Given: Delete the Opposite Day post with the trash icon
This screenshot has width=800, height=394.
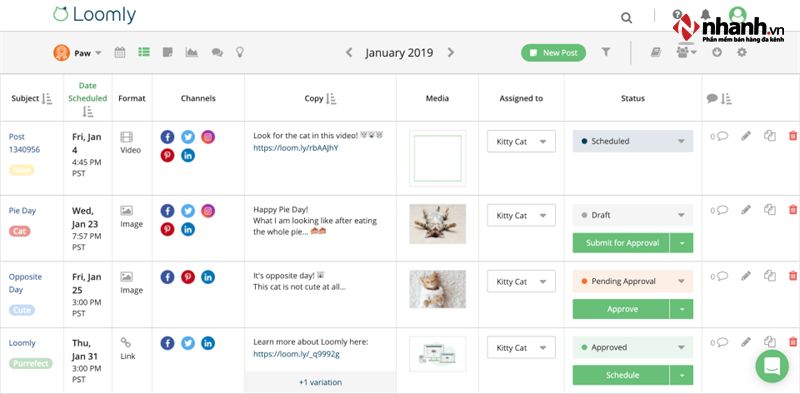Looking at the screenshot, I should 792,276.
